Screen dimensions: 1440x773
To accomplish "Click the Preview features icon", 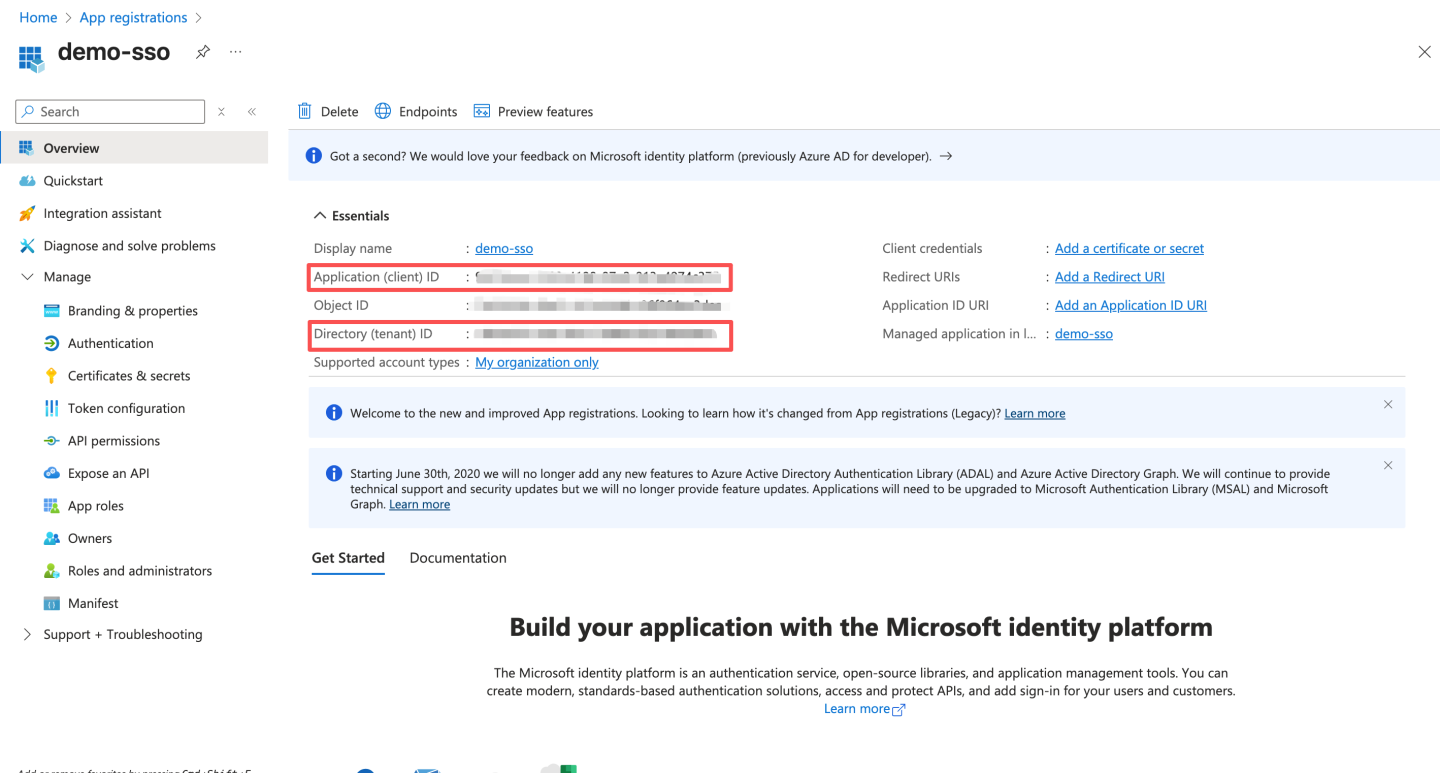I will pyautogui.click(x=482, y=111).
